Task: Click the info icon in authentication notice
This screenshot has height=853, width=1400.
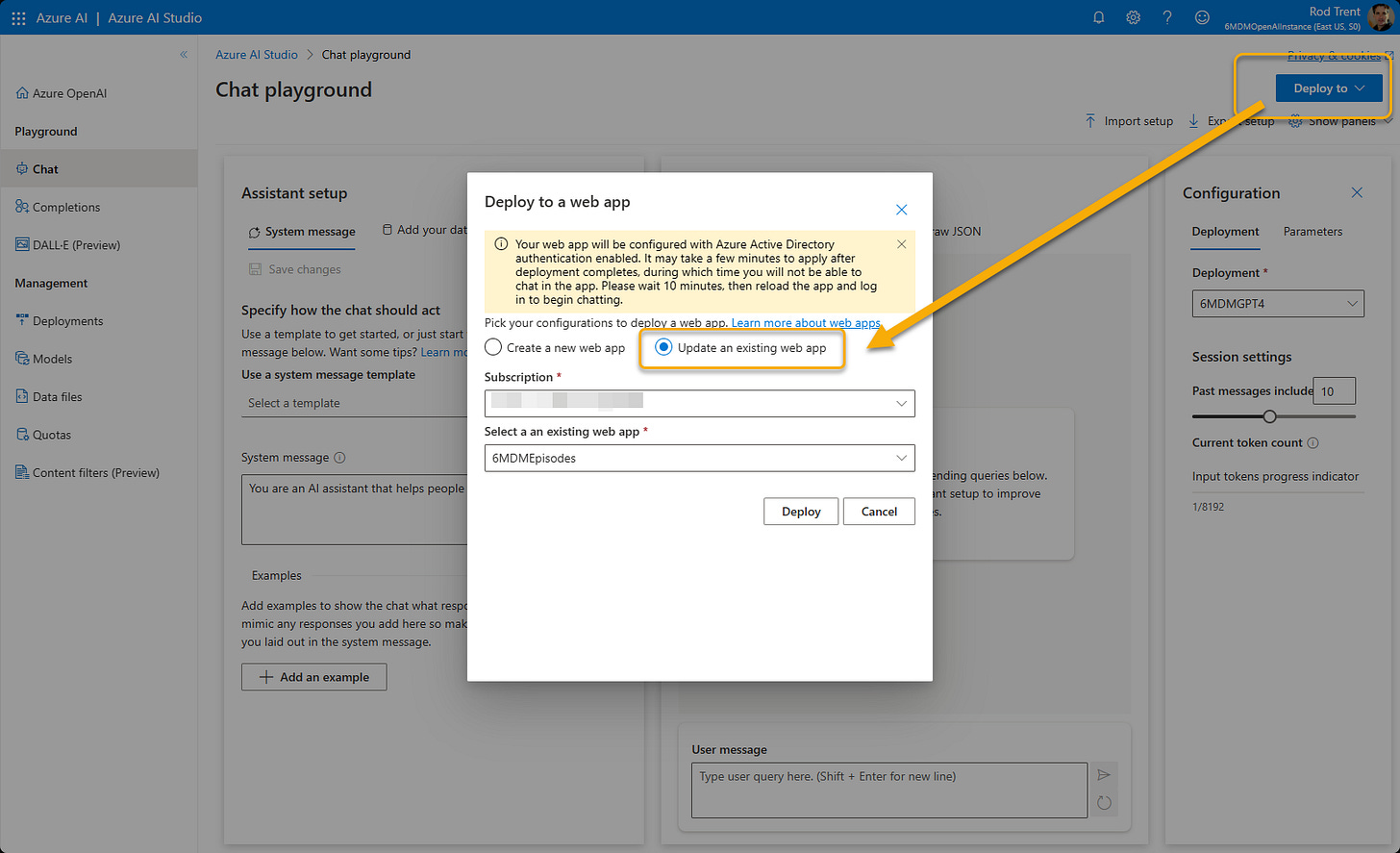Action: pos(501,244)
